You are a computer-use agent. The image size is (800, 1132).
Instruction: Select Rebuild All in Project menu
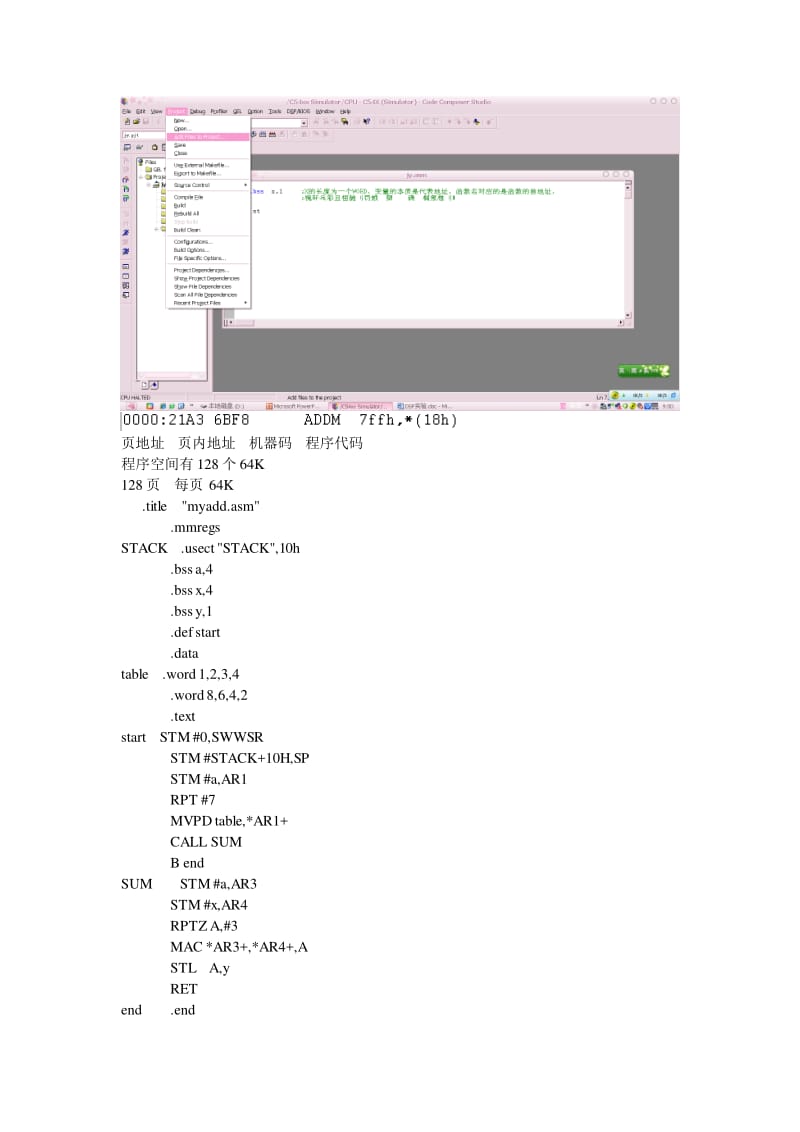208,214
